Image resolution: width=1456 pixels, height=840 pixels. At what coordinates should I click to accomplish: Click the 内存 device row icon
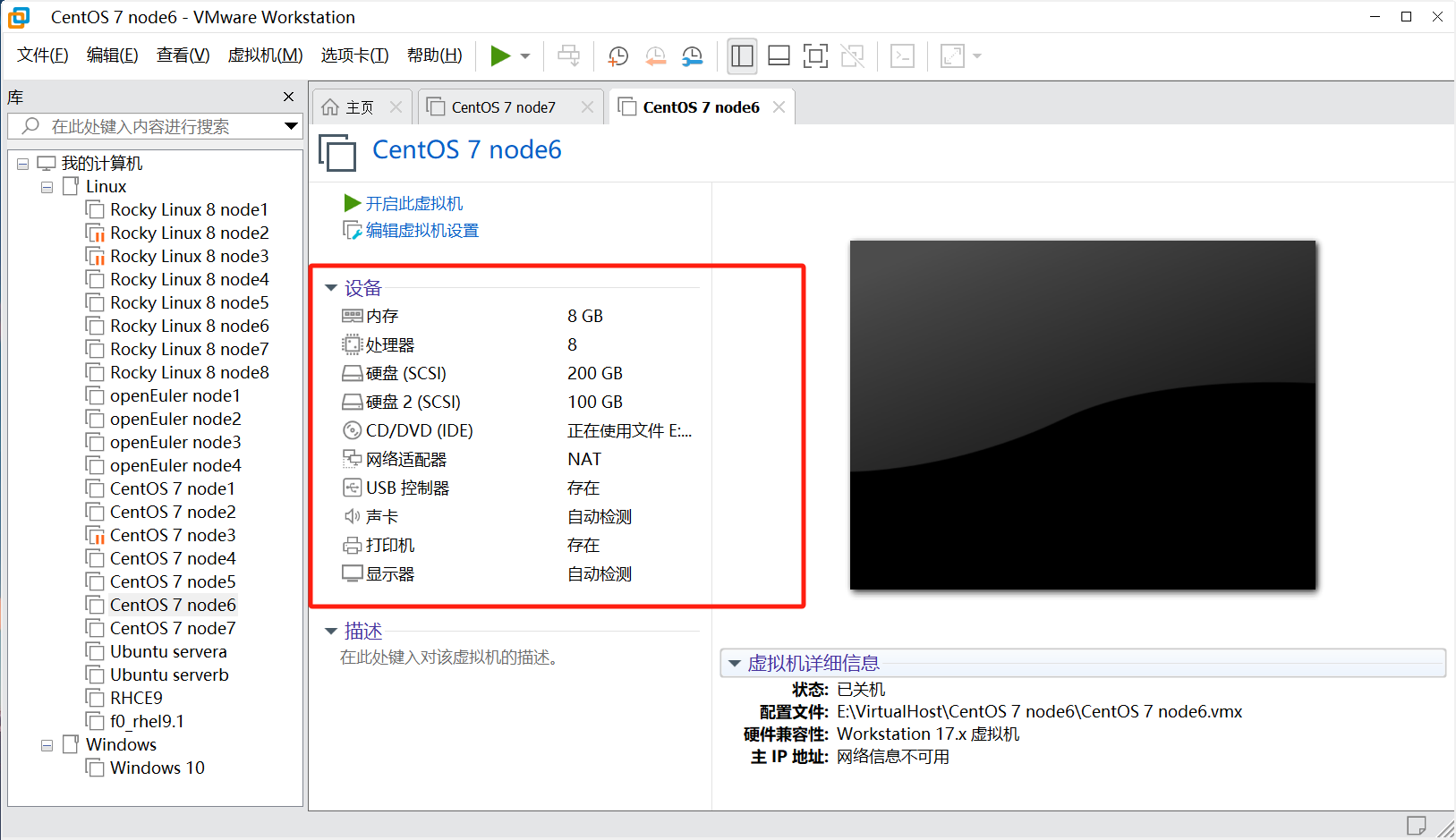coord(352,316)
